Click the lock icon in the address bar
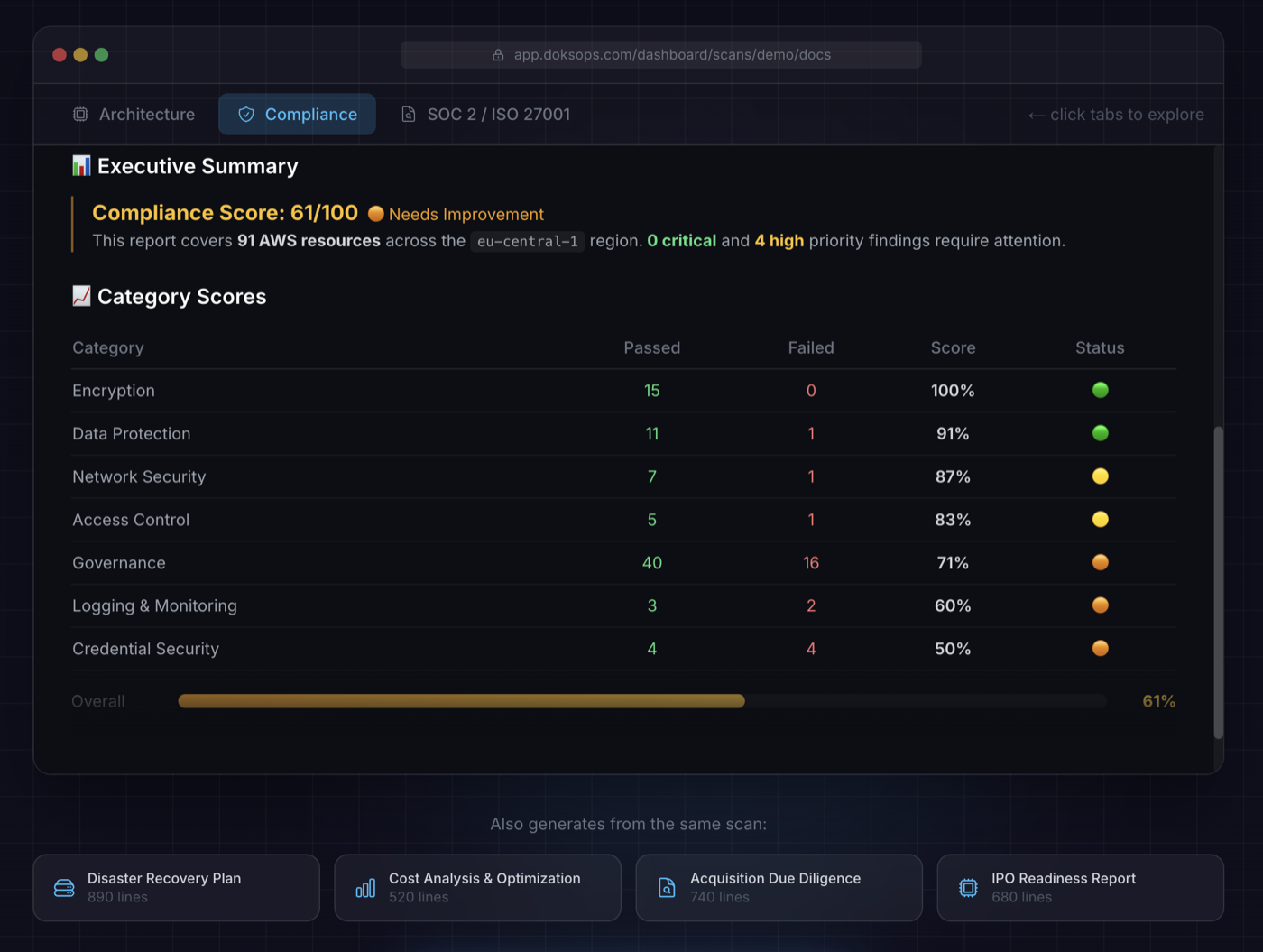This screenshot has width=1263, height=952. point(499,54)
